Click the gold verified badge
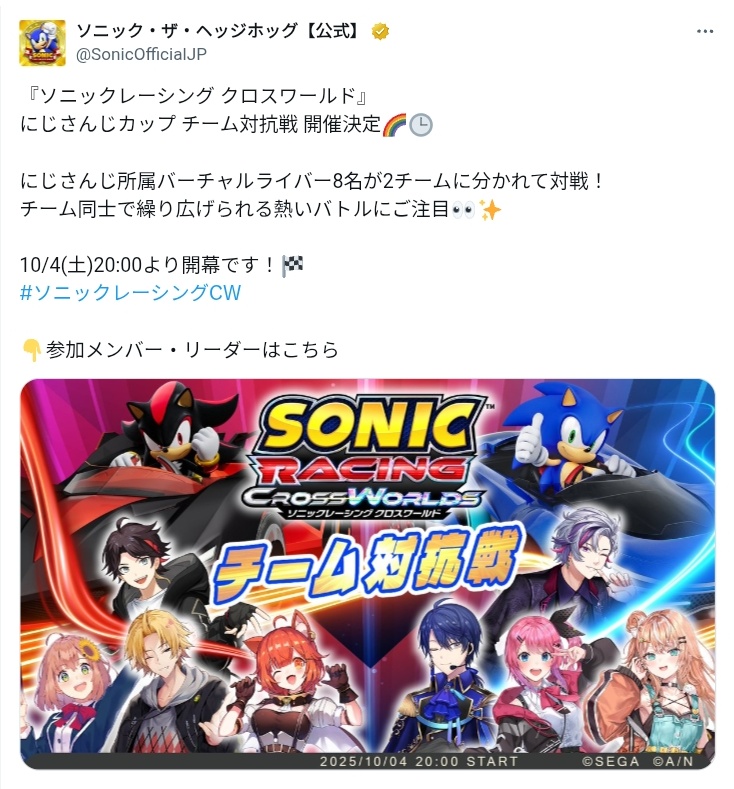The image size is (734, 789). pos(380,32)
